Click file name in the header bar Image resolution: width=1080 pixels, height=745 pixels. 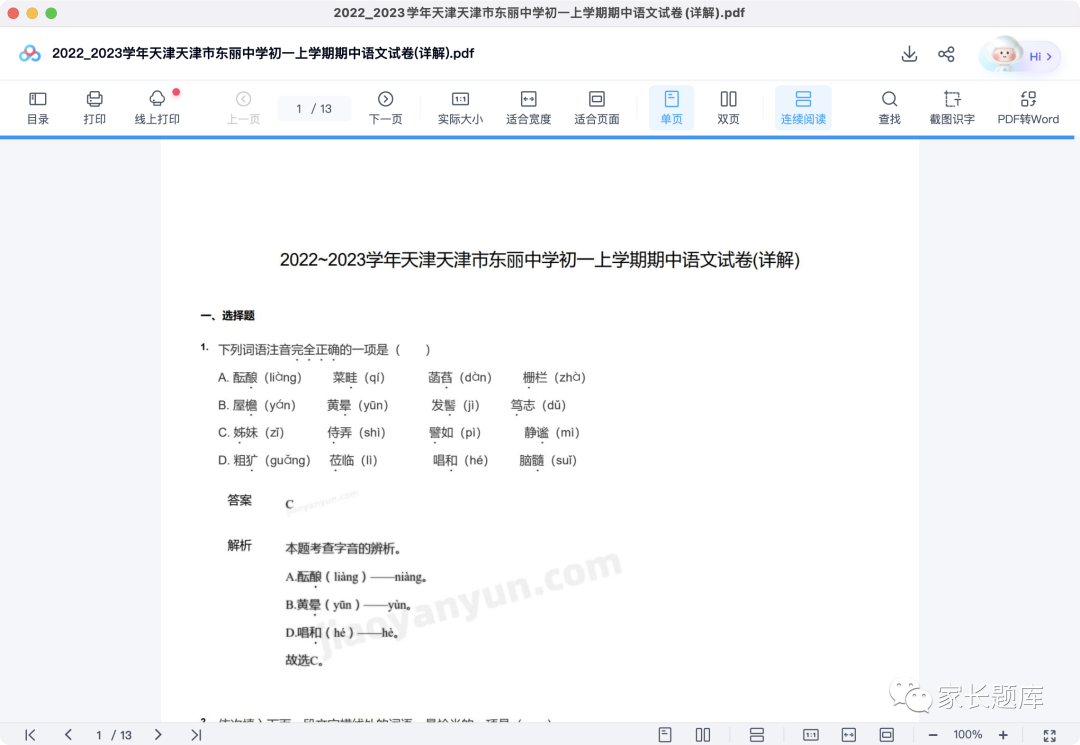point(263,53)
